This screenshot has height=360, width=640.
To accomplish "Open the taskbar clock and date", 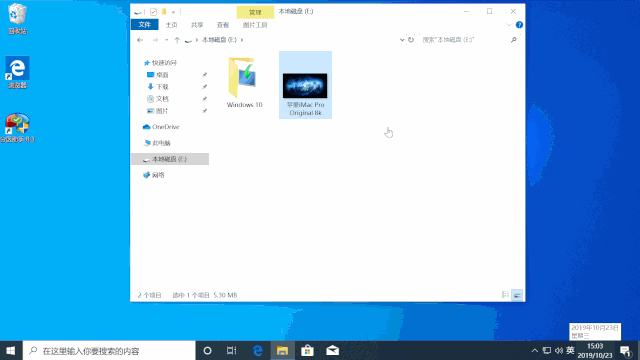I will point(595,351).
